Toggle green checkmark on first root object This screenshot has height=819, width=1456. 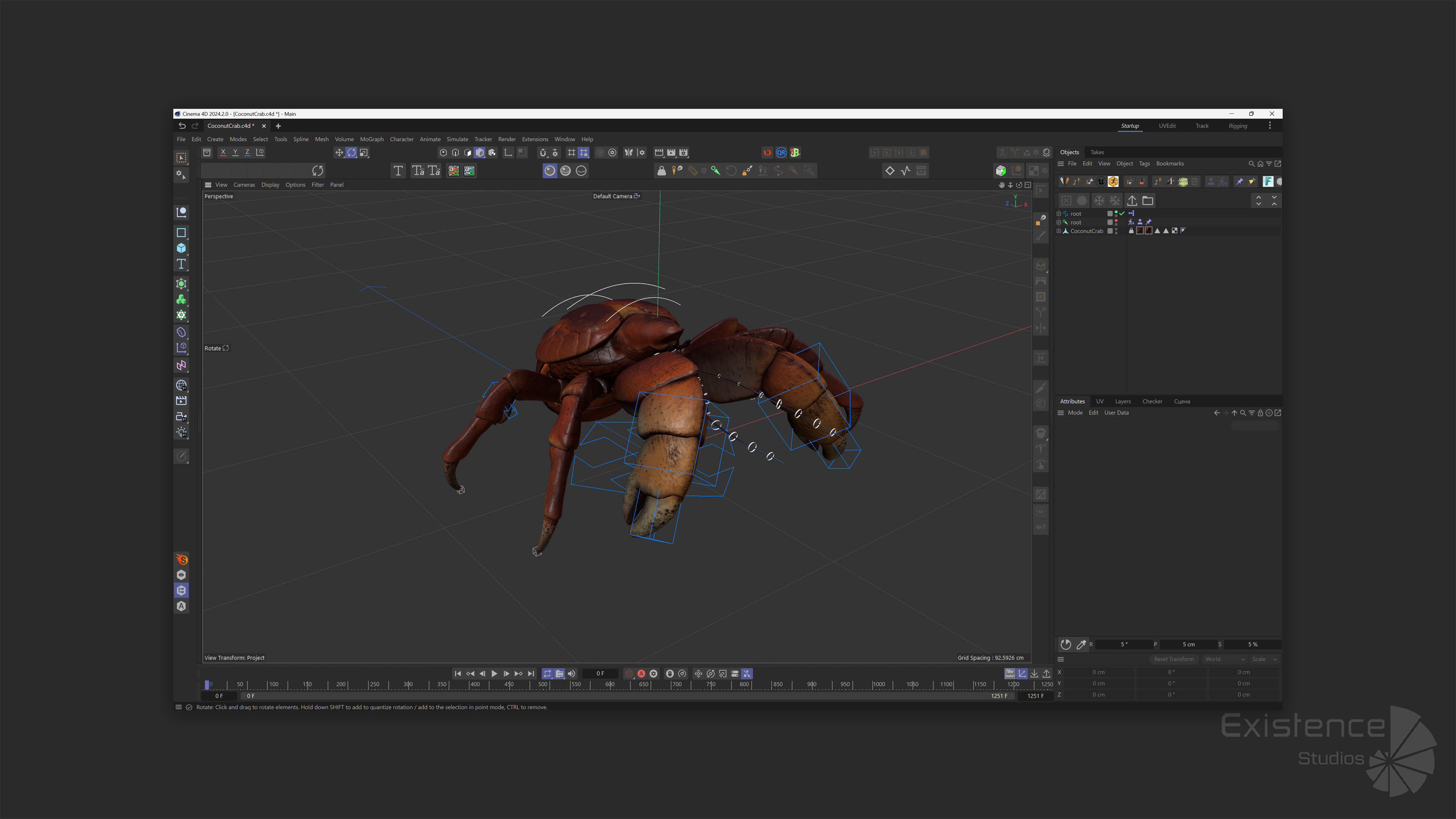coord(1122,213)
